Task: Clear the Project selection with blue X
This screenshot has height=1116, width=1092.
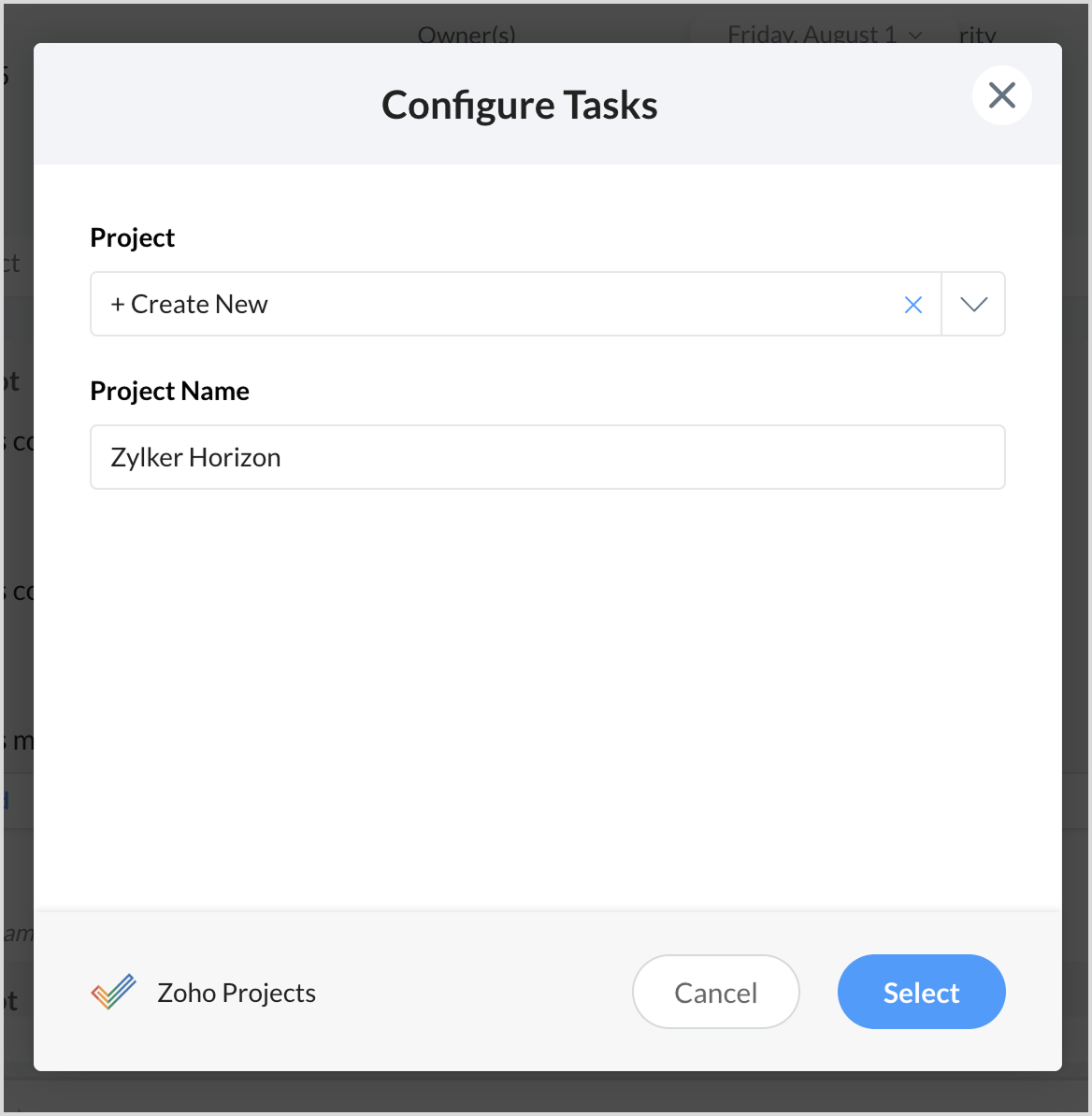Action: (x=912, y=305)
